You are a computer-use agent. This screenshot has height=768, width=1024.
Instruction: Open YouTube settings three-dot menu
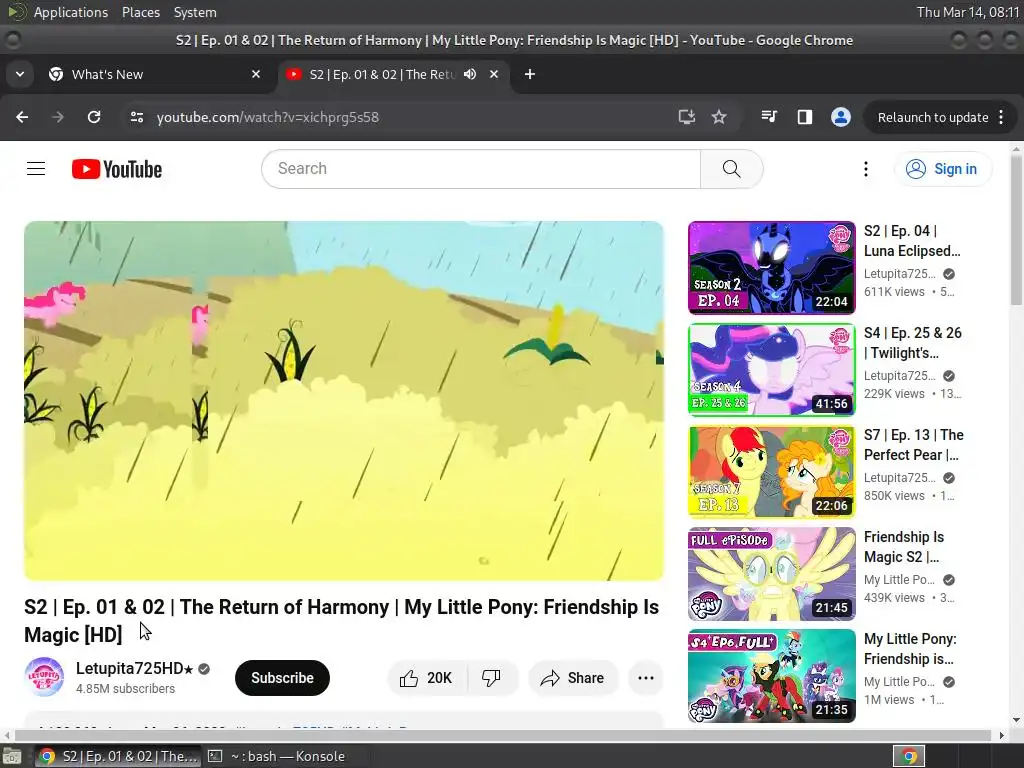tap(866, 169)
